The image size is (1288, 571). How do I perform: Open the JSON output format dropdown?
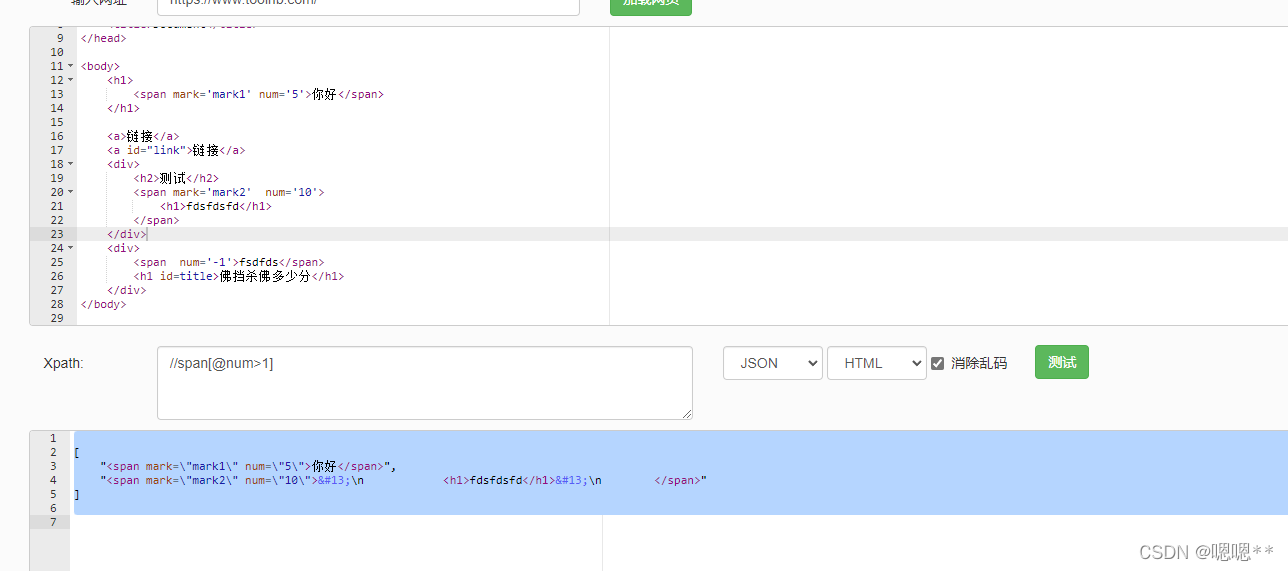[773, 363]
